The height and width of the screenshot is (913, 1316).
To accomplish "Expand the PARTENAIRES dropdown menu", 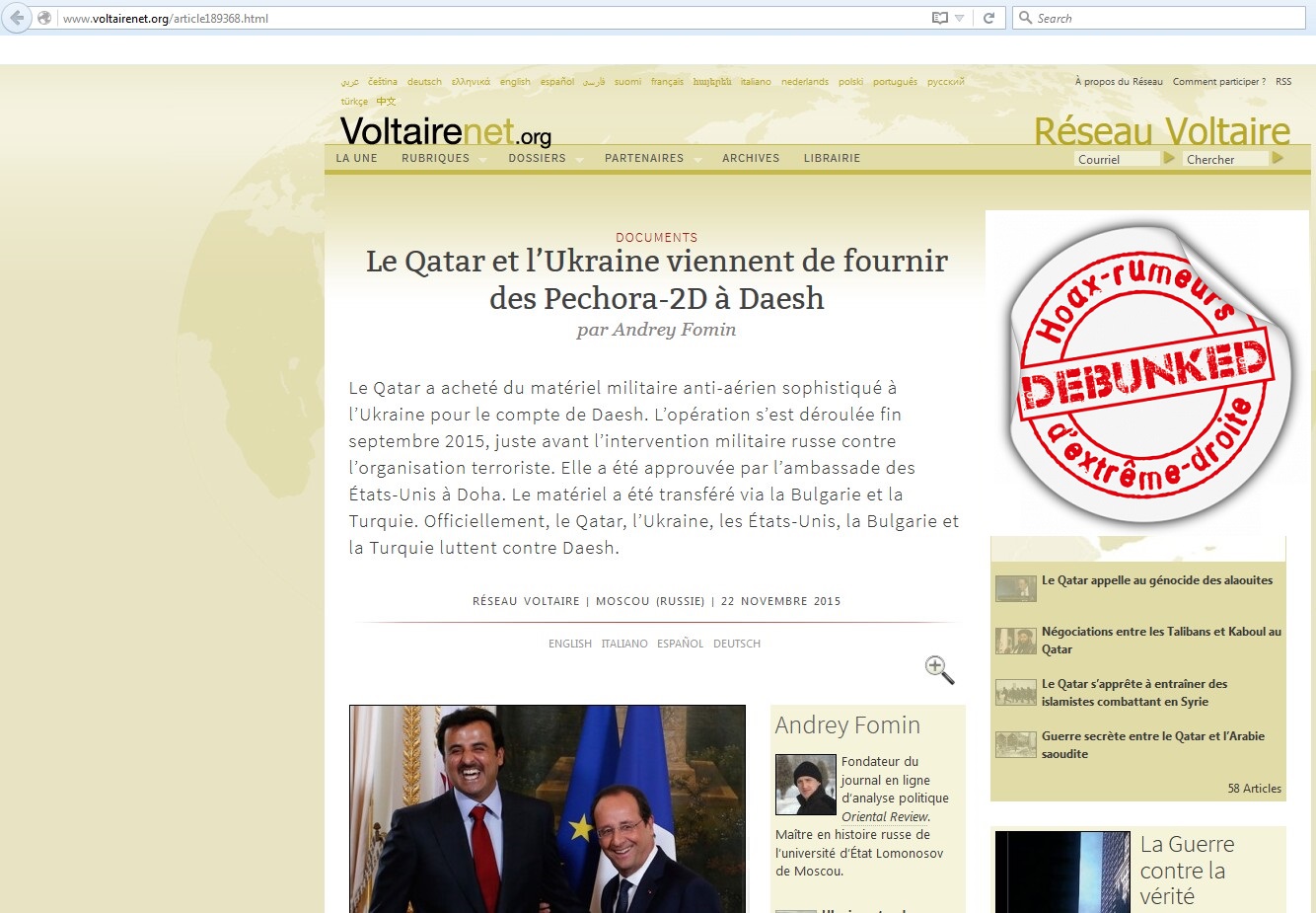I will 652,158.
